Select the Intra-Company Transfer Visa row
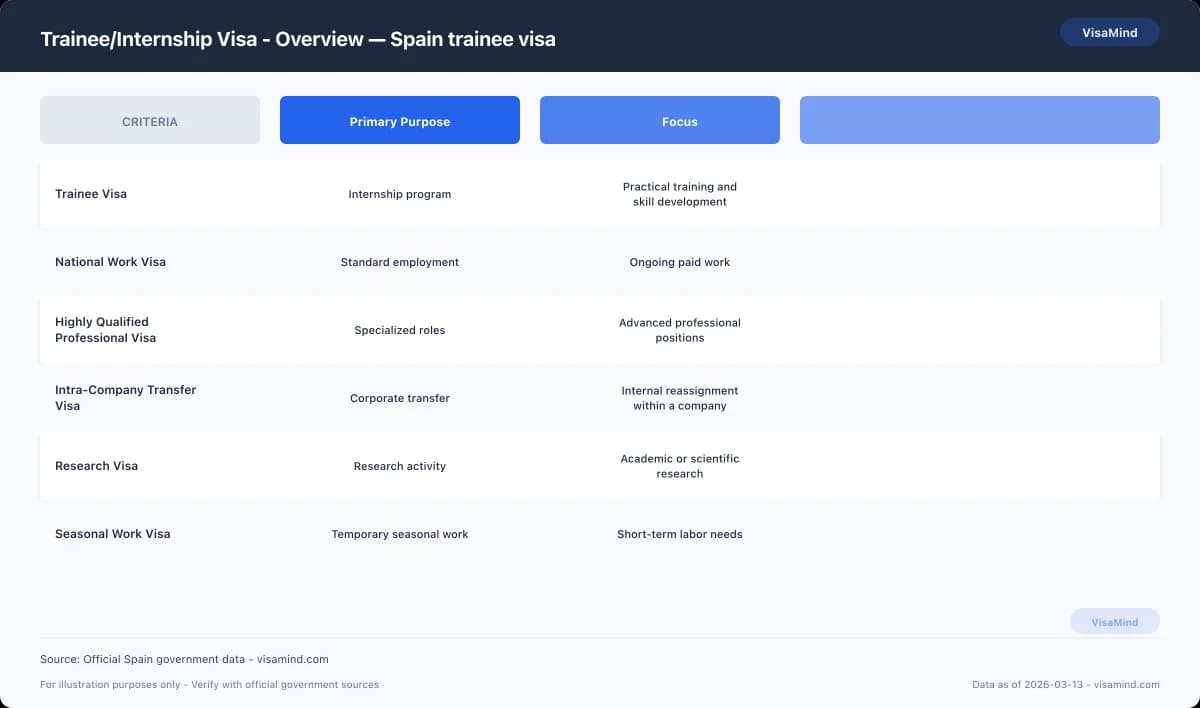Screen dimensions: 1200x708 [125, 398]
